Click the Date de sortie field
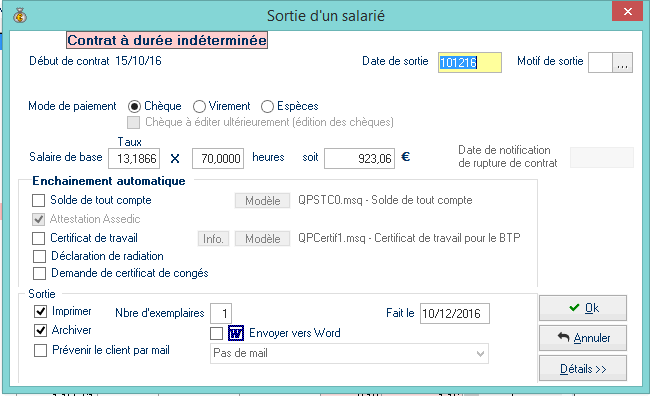The height and width of the screenshot is (396, 650). point(470,63)
